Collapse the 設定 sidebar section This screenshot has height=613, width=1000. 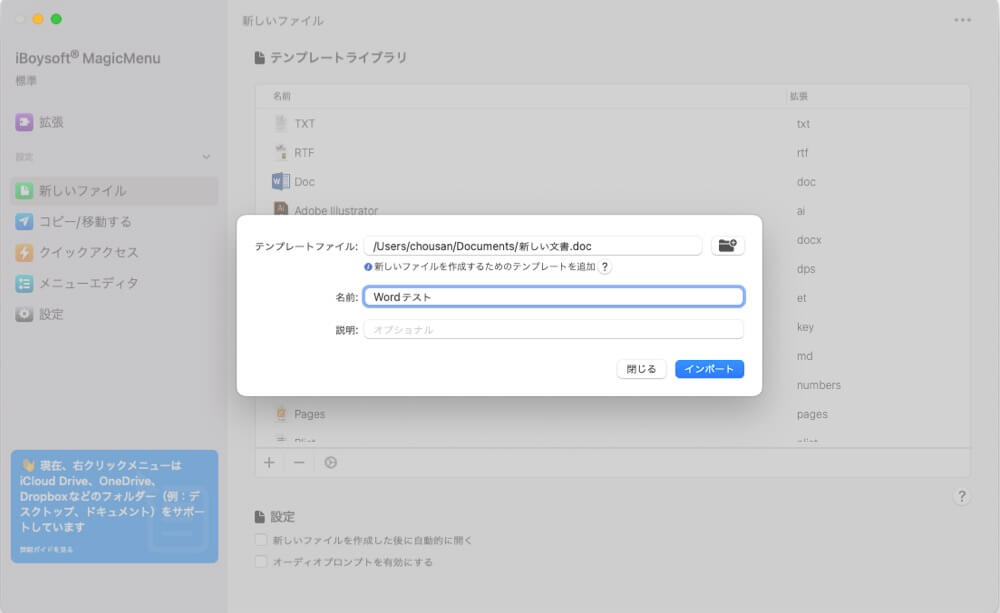pos(206,156)
